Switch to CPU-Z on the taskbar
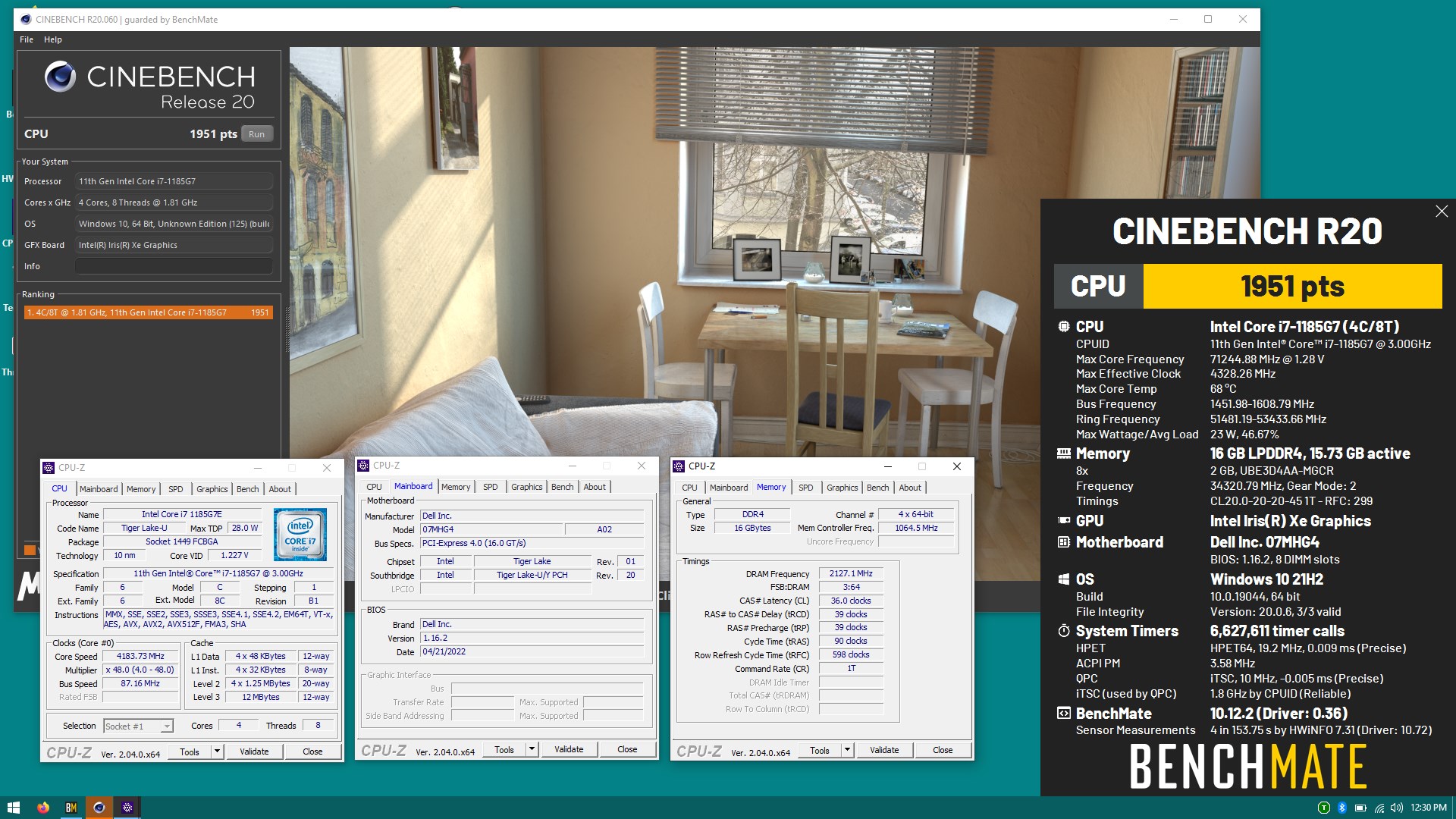This screenshot has width=1456, height=819. coord(127,808)
